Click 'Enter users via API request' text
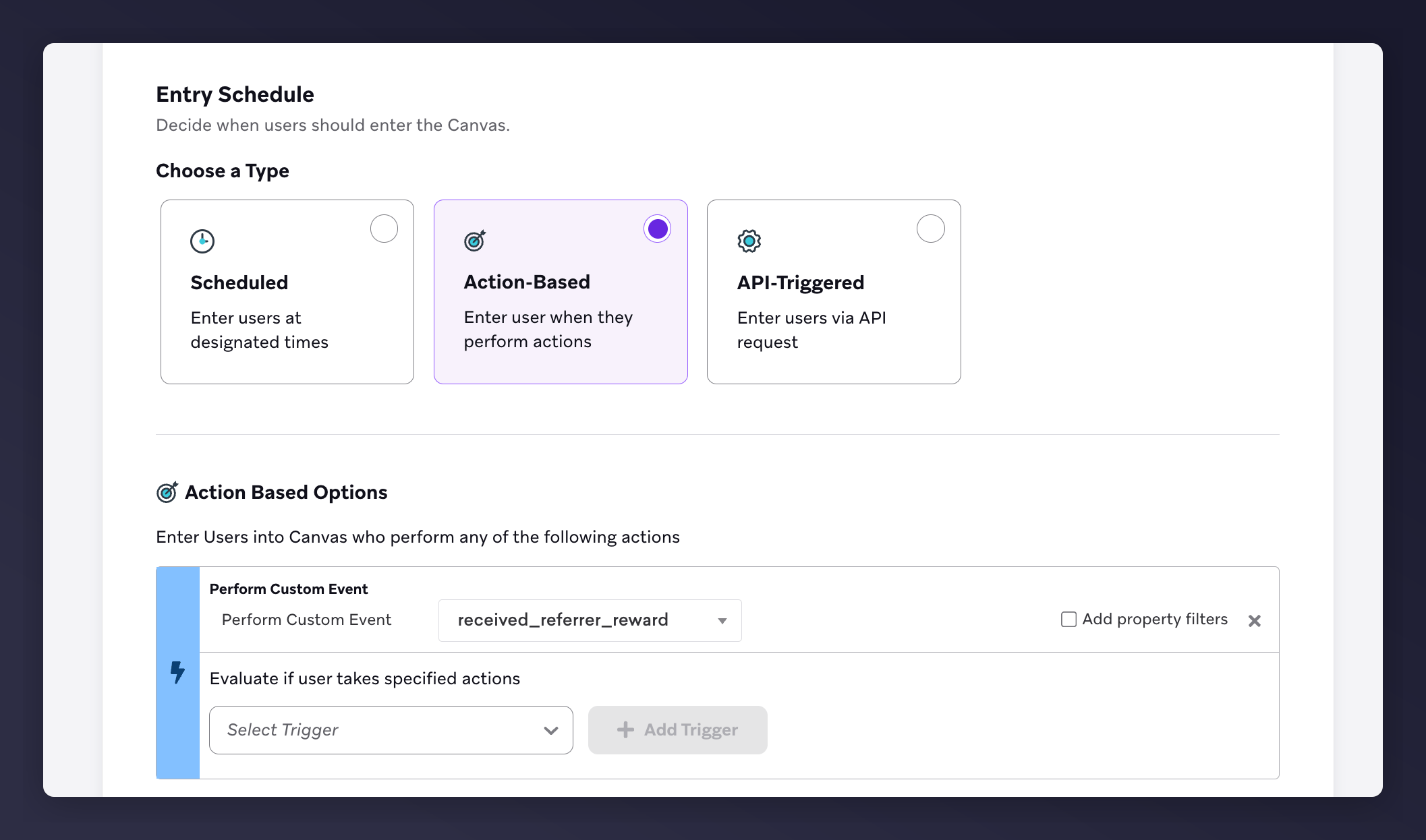 pos(811,330)
